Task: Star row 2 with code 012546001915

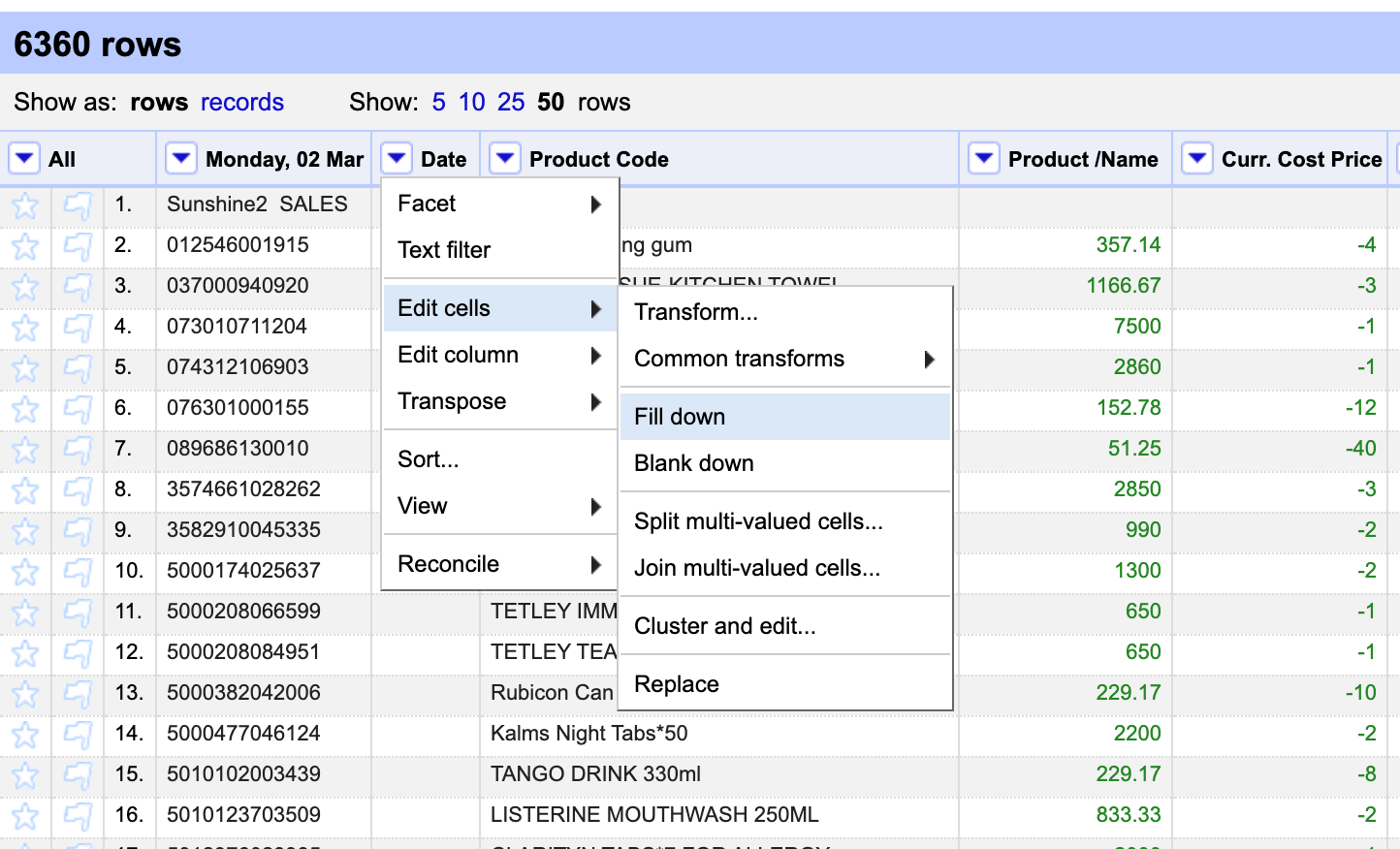Action: [x=25, y=246]
